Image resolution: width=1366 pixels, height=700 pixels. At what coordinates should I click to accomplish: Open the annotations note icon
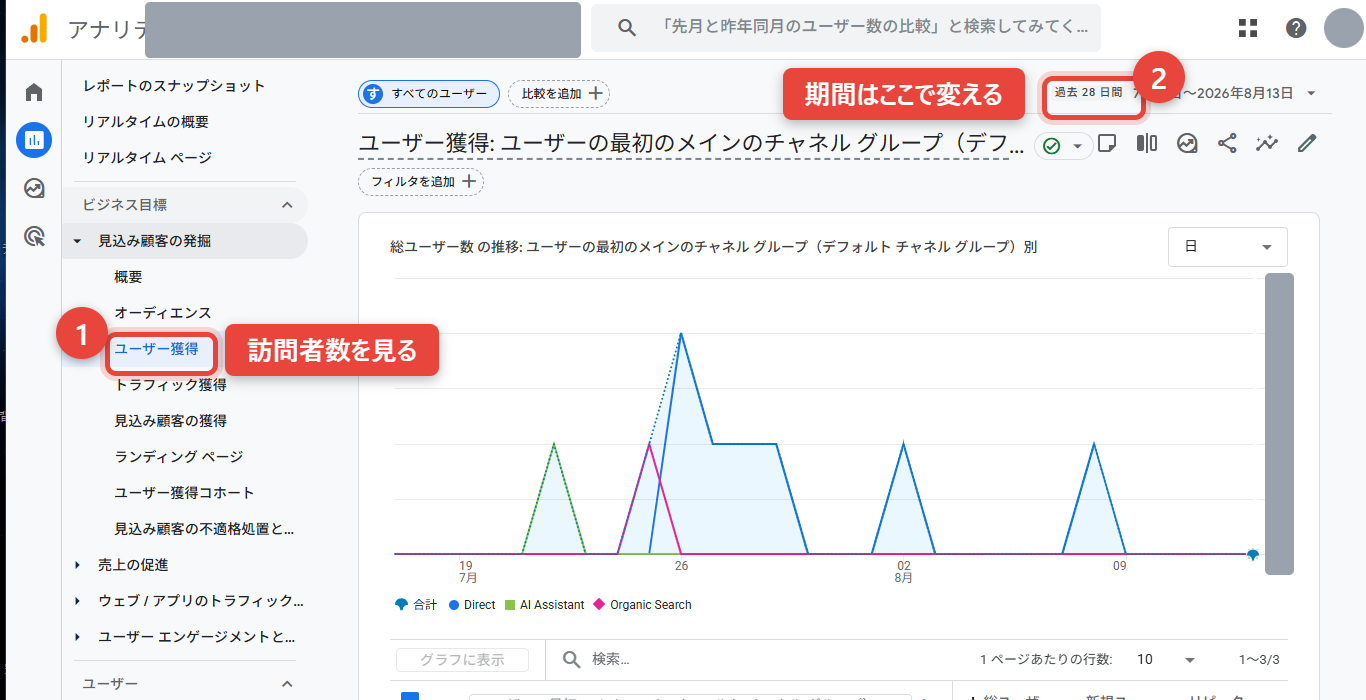[x=1107, y=144]
